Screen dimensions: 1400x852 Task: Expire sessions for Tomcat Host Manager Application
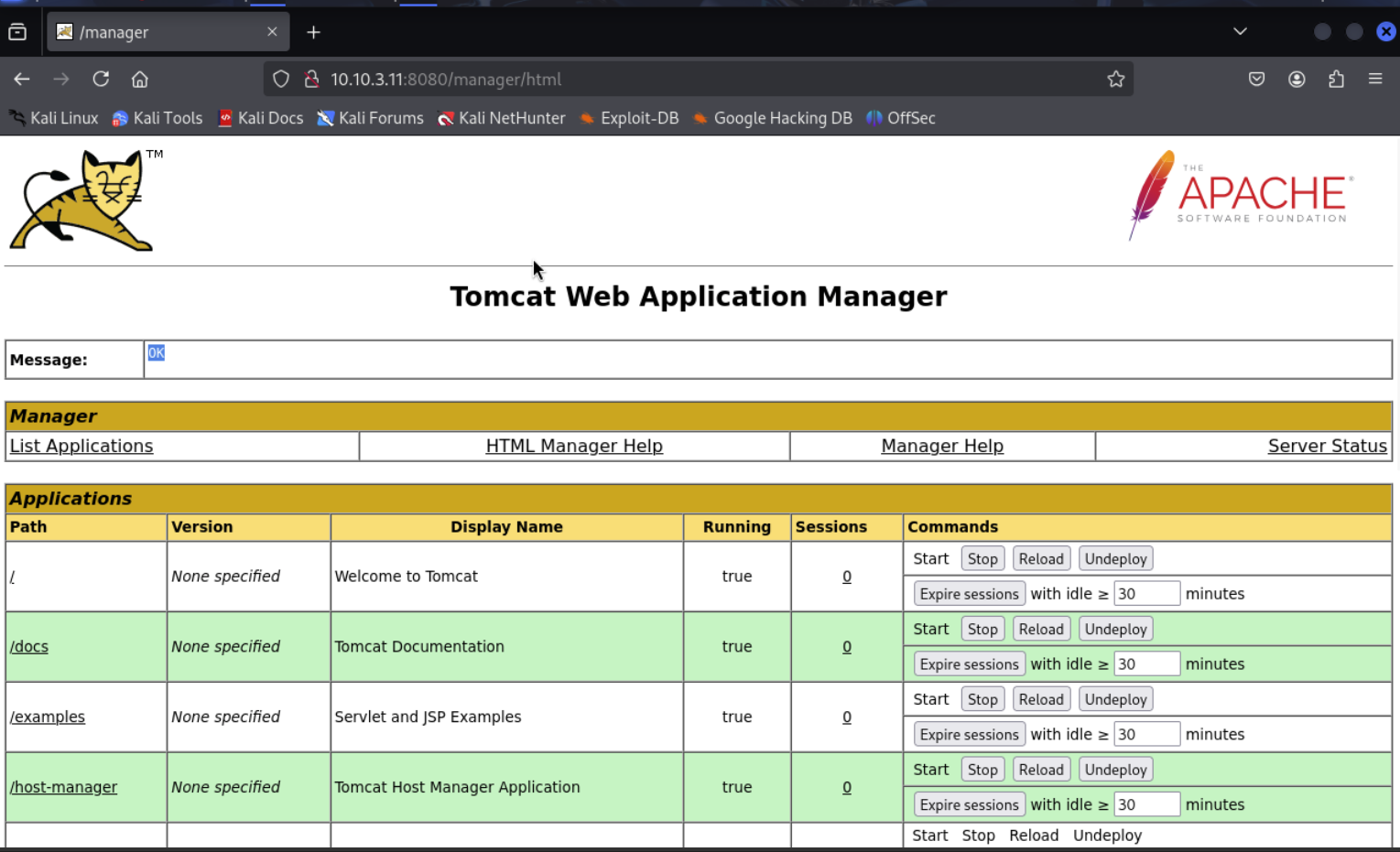969,805
